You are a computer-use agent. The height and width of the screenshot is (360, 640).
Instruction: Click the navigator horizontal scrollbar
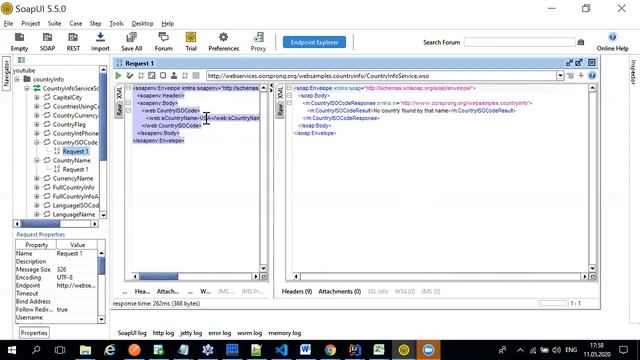point(56,224)
